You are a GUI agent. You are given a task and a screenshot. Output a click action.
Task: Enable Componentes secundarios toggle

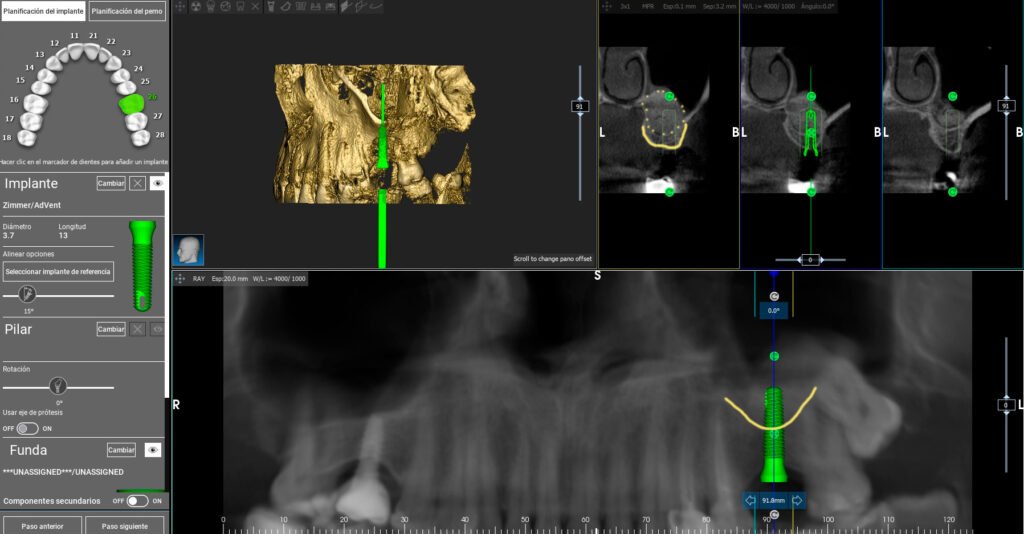tap(138, 501)
